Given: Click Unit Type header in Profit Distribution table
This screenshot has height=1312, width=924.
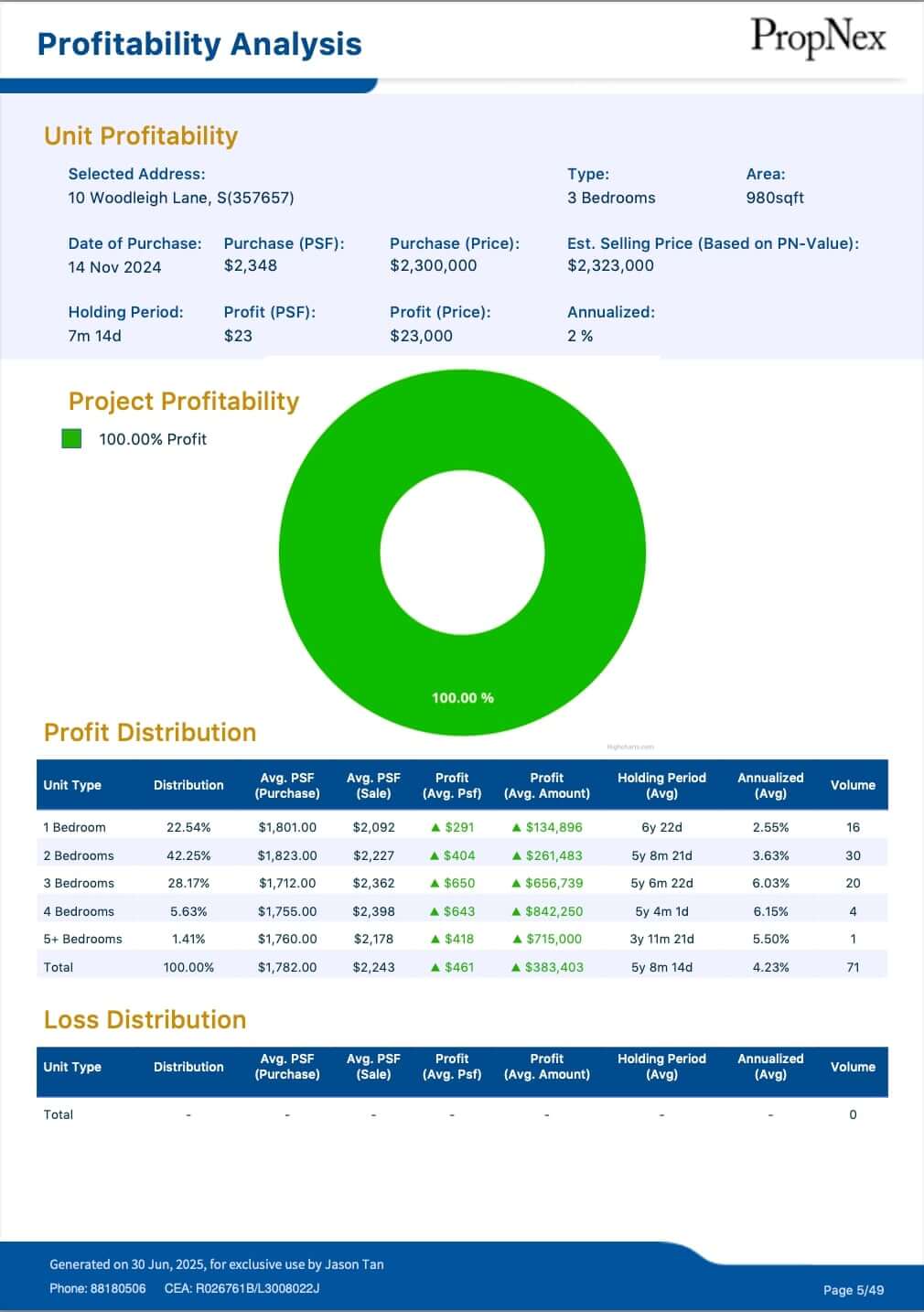Looking at the screenshot, I should [x=72, y=785].
